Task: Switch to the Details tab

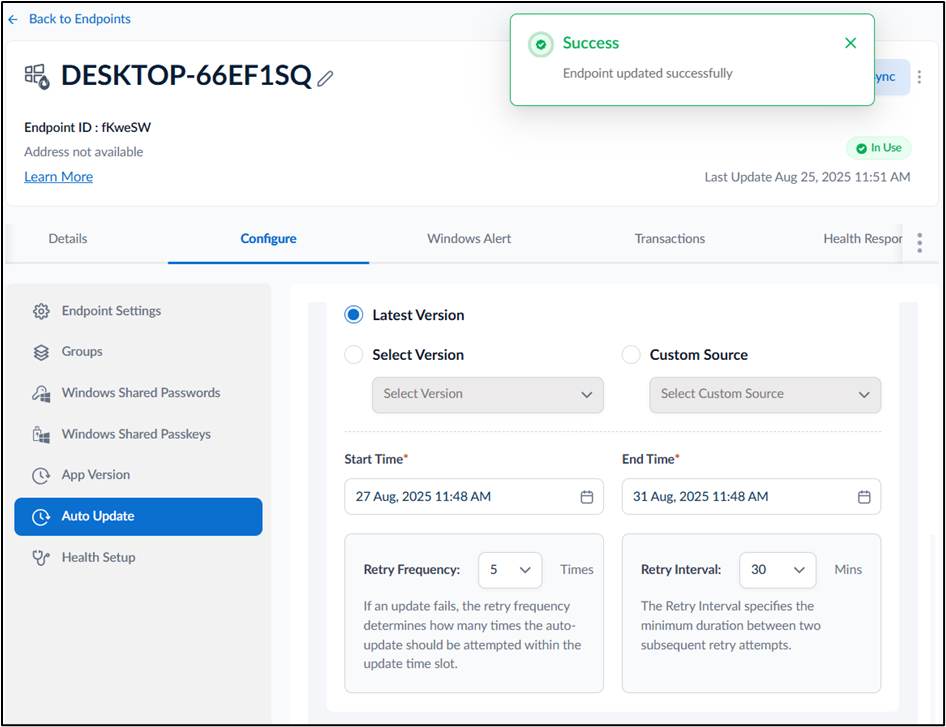Action: coord(68,239)
